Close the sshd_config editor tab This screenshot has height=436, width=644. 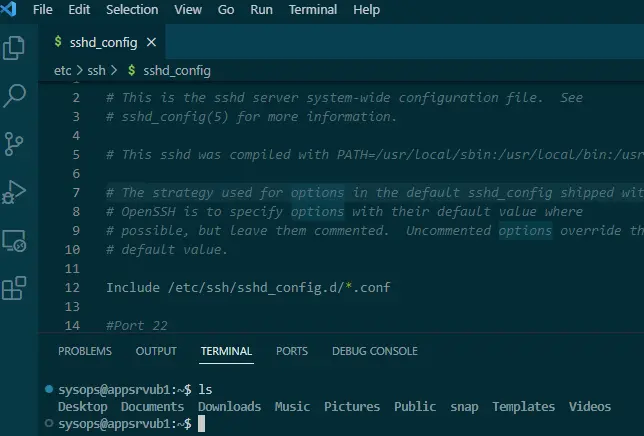point(151,42)
